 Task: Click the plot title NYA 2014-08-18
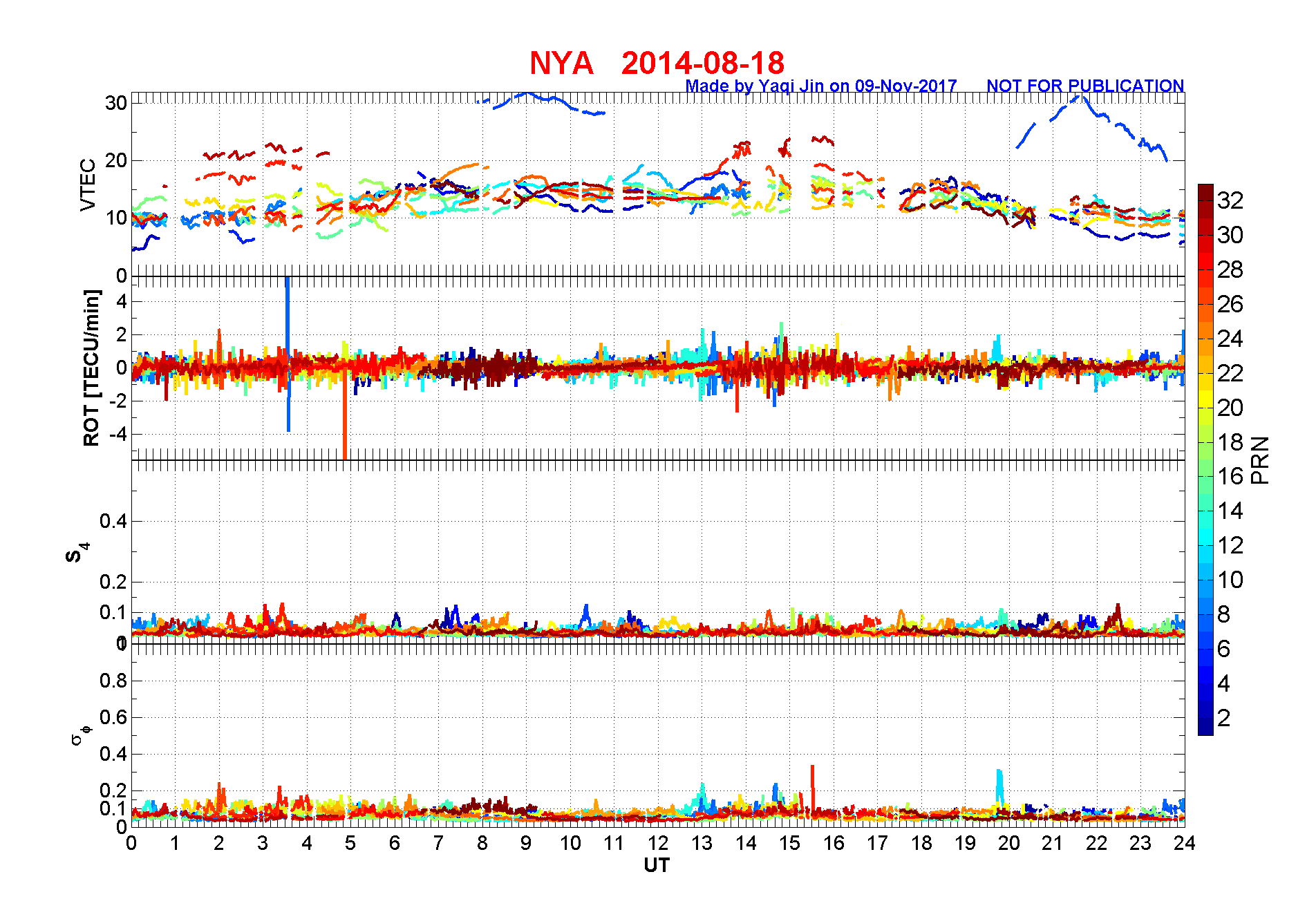[x=657, y=63]
